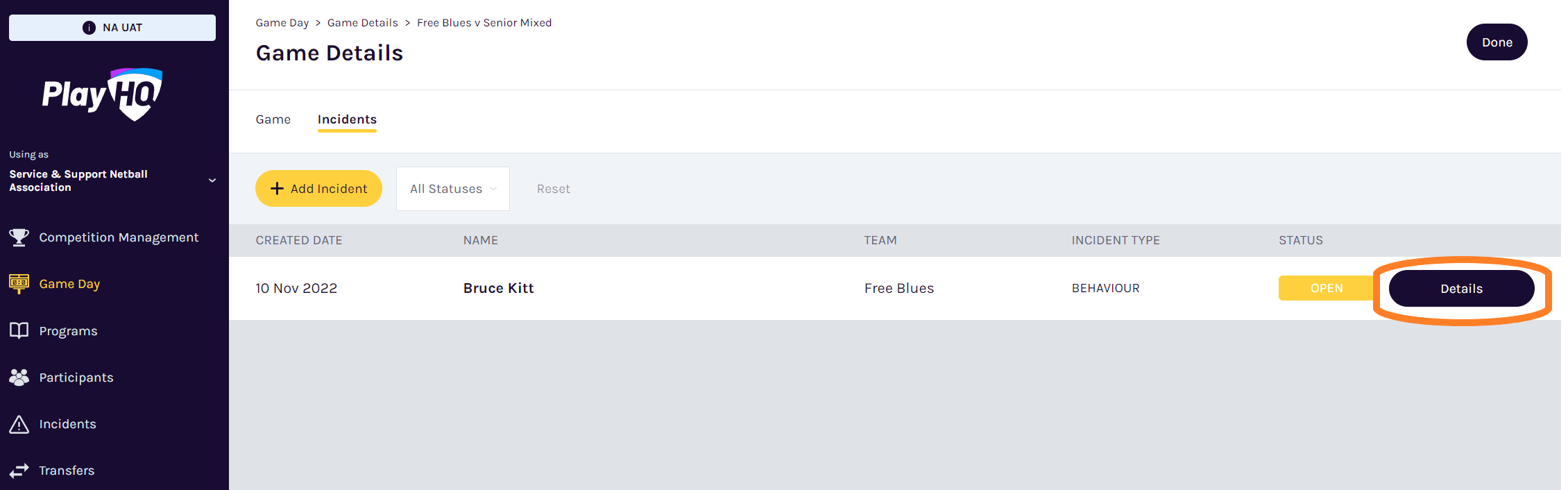The height and width of the screenshot is (490, 1568).
Task: Open Game Details breadcrumb link
Action: (x=363, y=23)
